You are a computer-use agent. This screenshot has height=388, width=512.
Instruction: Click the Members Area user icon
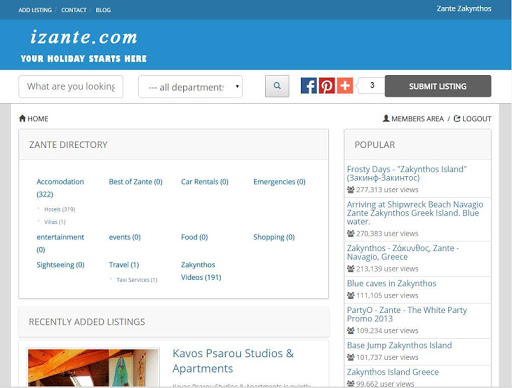click(386, 118)
